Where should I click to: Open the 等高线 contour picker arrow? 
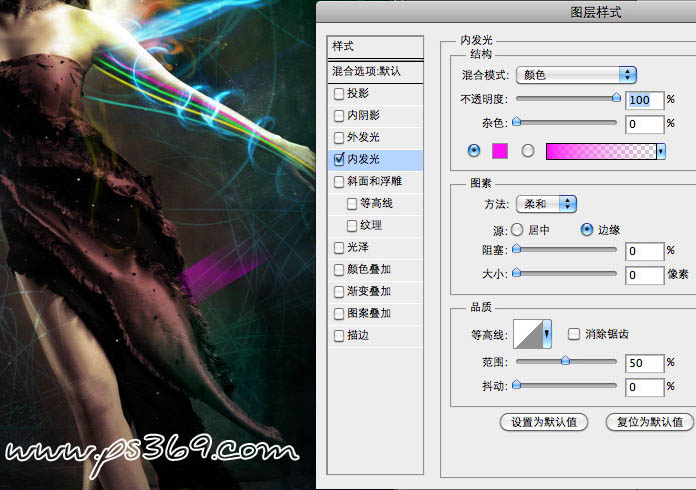547,334
